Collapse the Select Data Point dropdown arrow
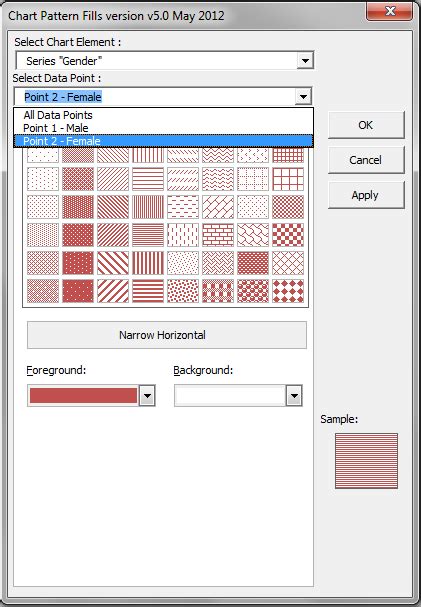This screenshot has width=421, height=607. click(x=303, y=97)
